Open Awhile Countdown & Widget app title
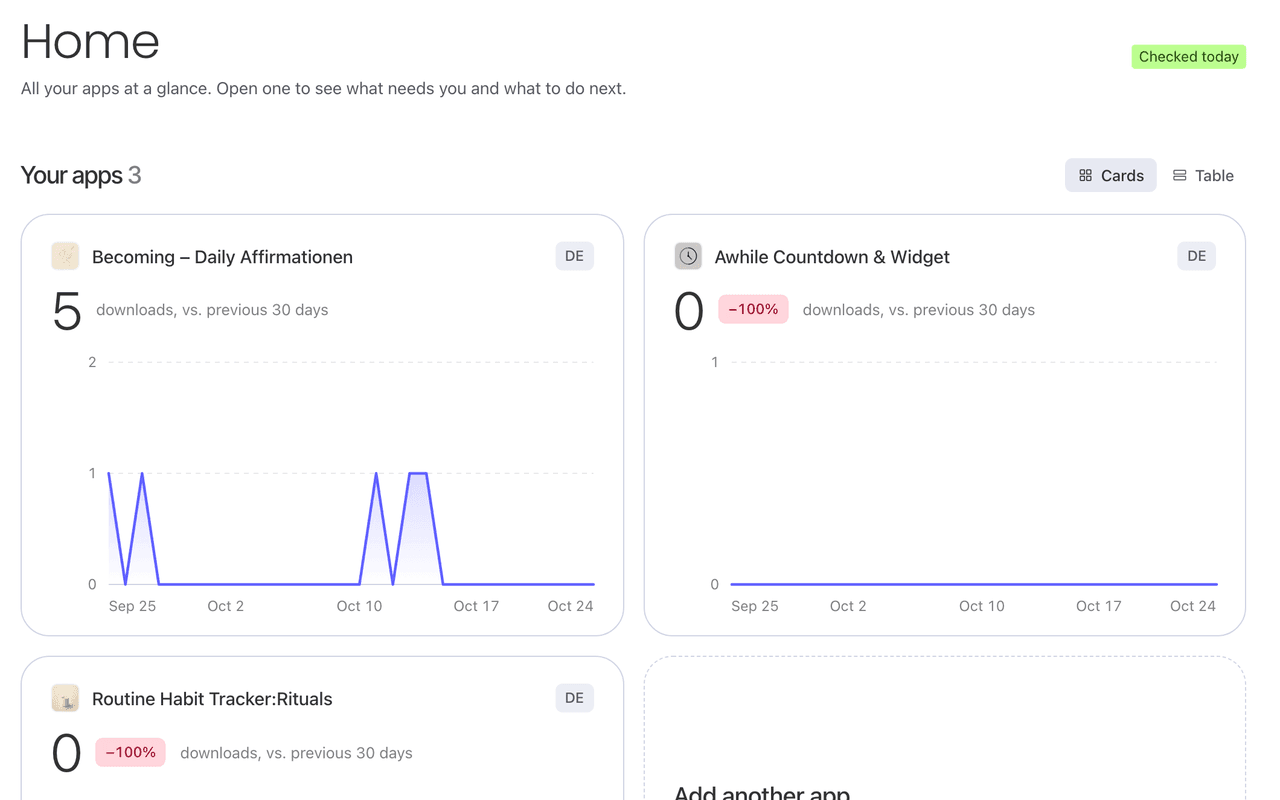This screenshot has width=1280, height=800. coord(832,257)
